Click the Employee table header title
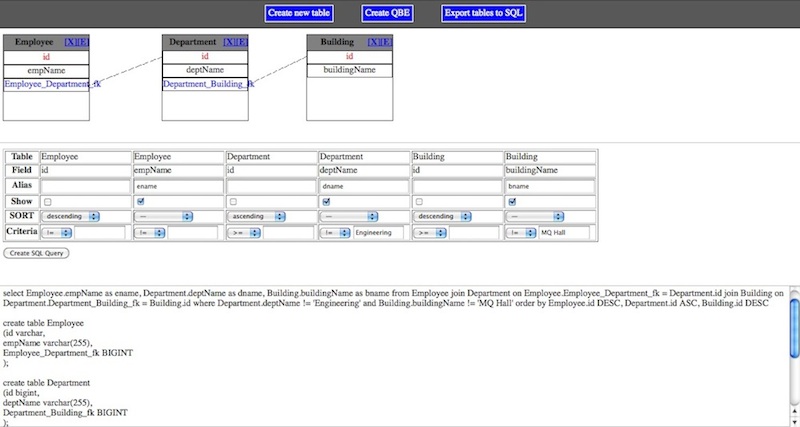 (34, 42)
